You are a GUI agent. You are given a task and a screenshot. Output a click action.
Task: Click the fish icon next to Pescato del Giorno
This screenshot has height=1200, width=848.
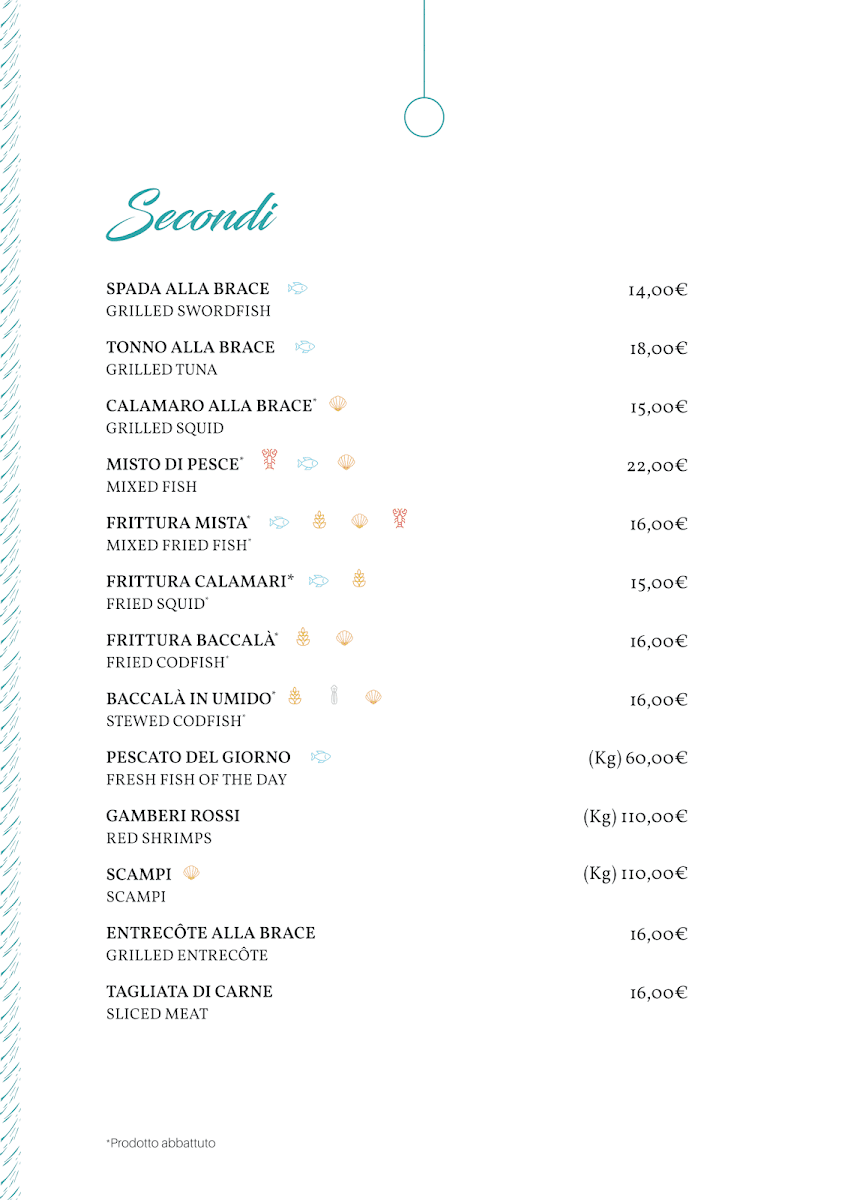tap(320, 757)
